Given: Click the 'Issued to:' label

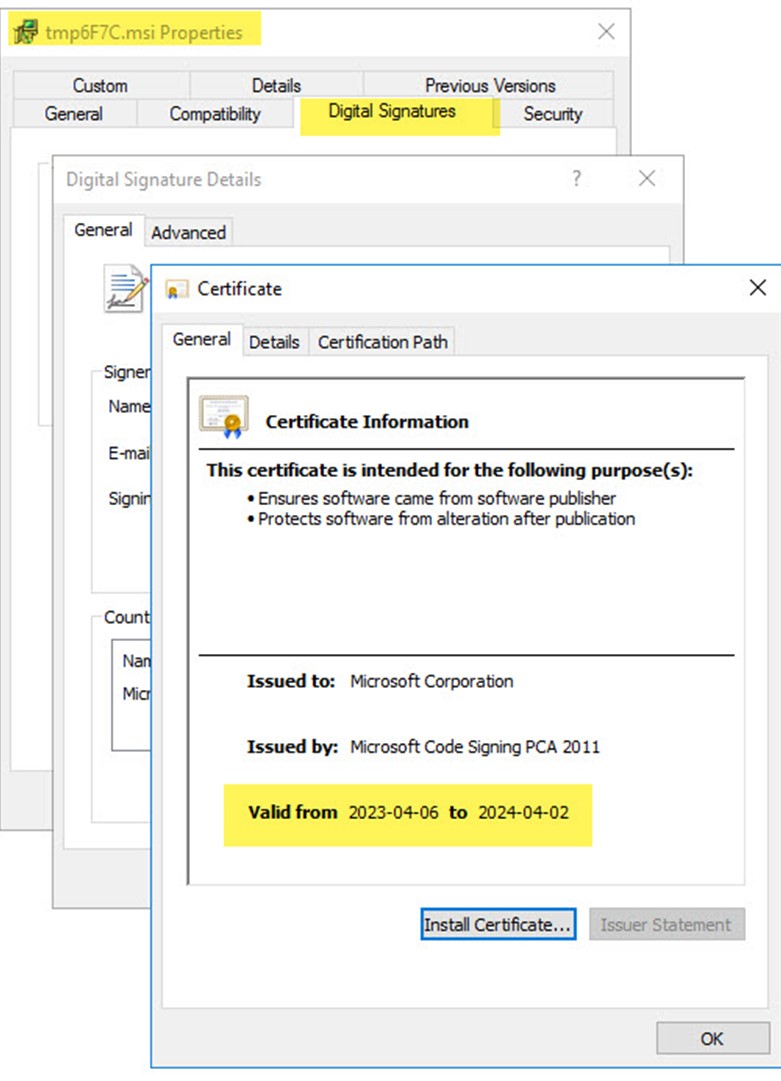Looking at the screenshot, I should (x=291, y=681).
